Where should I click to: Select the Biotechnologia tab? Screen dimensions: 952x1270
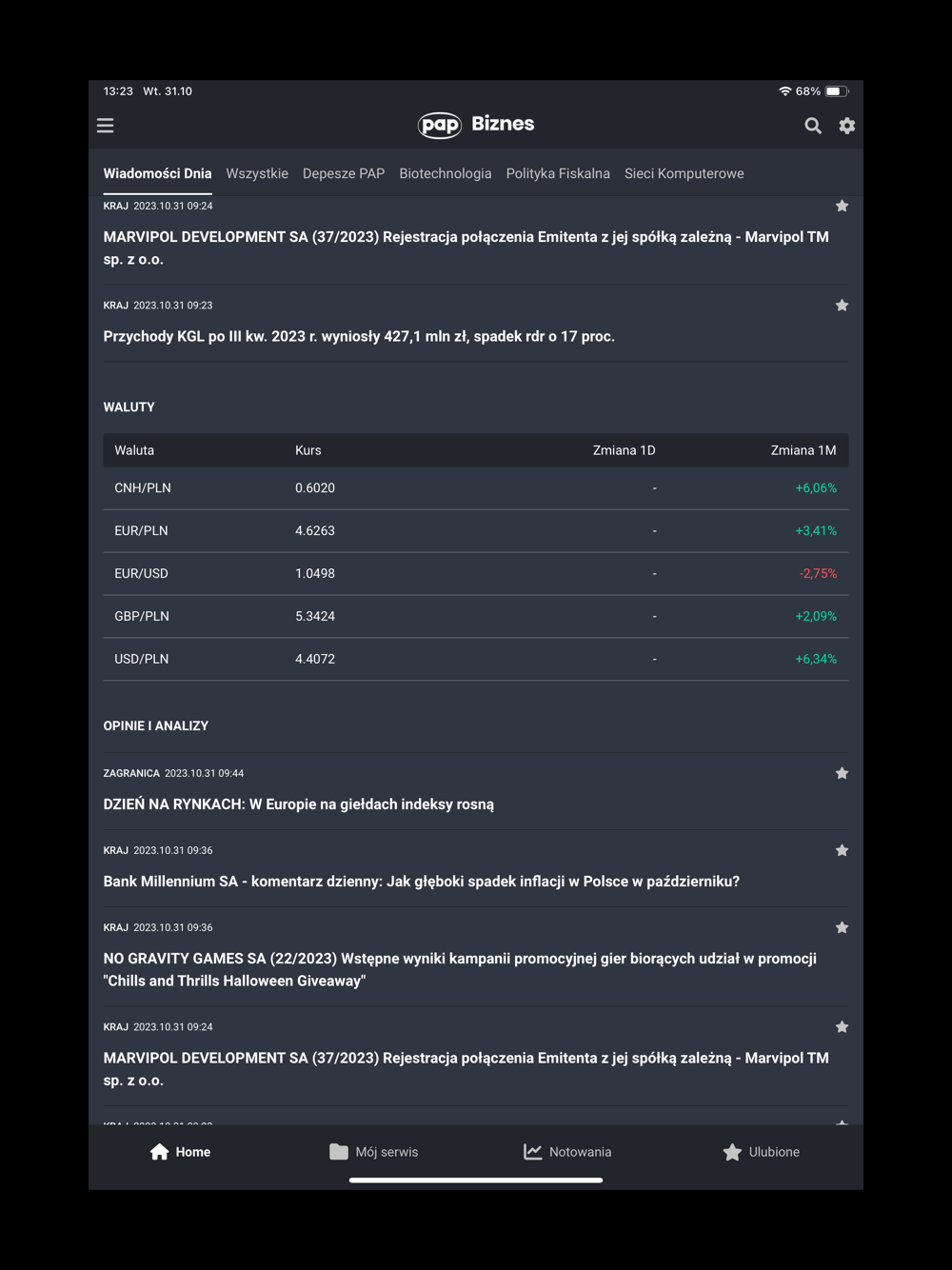pos(446,173)
